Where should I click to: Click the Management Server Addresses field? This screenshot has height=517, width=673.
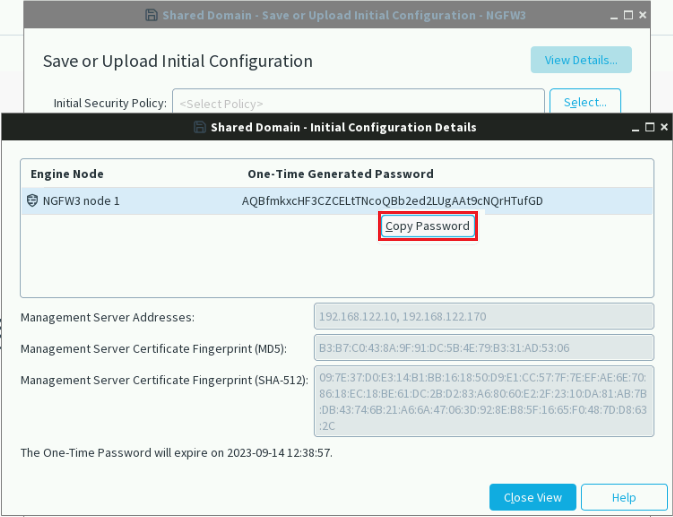pyautogui.click(x=484, y=317)
